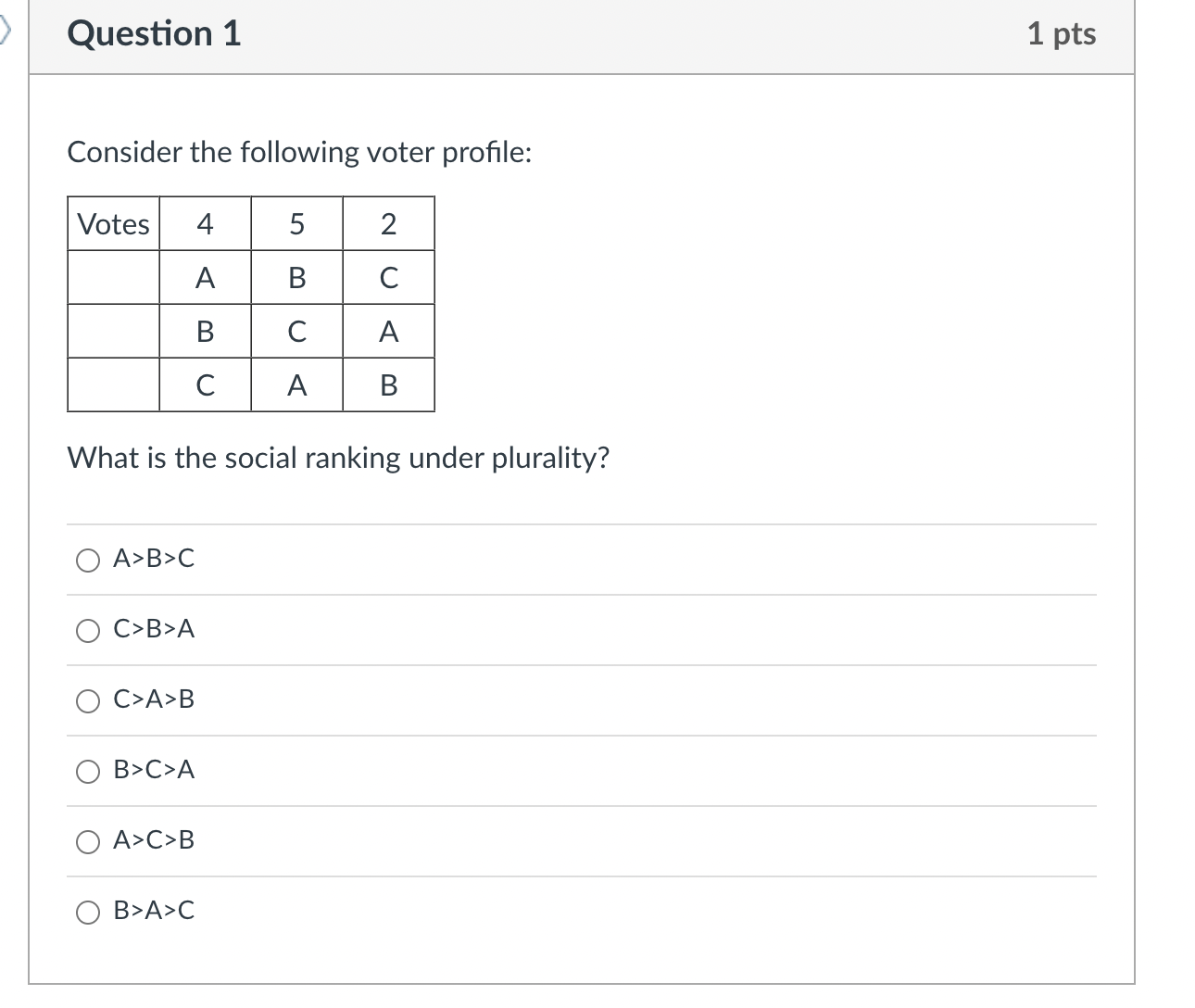
Task: Select the A>C>B answer option
Action: click(x=89, y=841)
